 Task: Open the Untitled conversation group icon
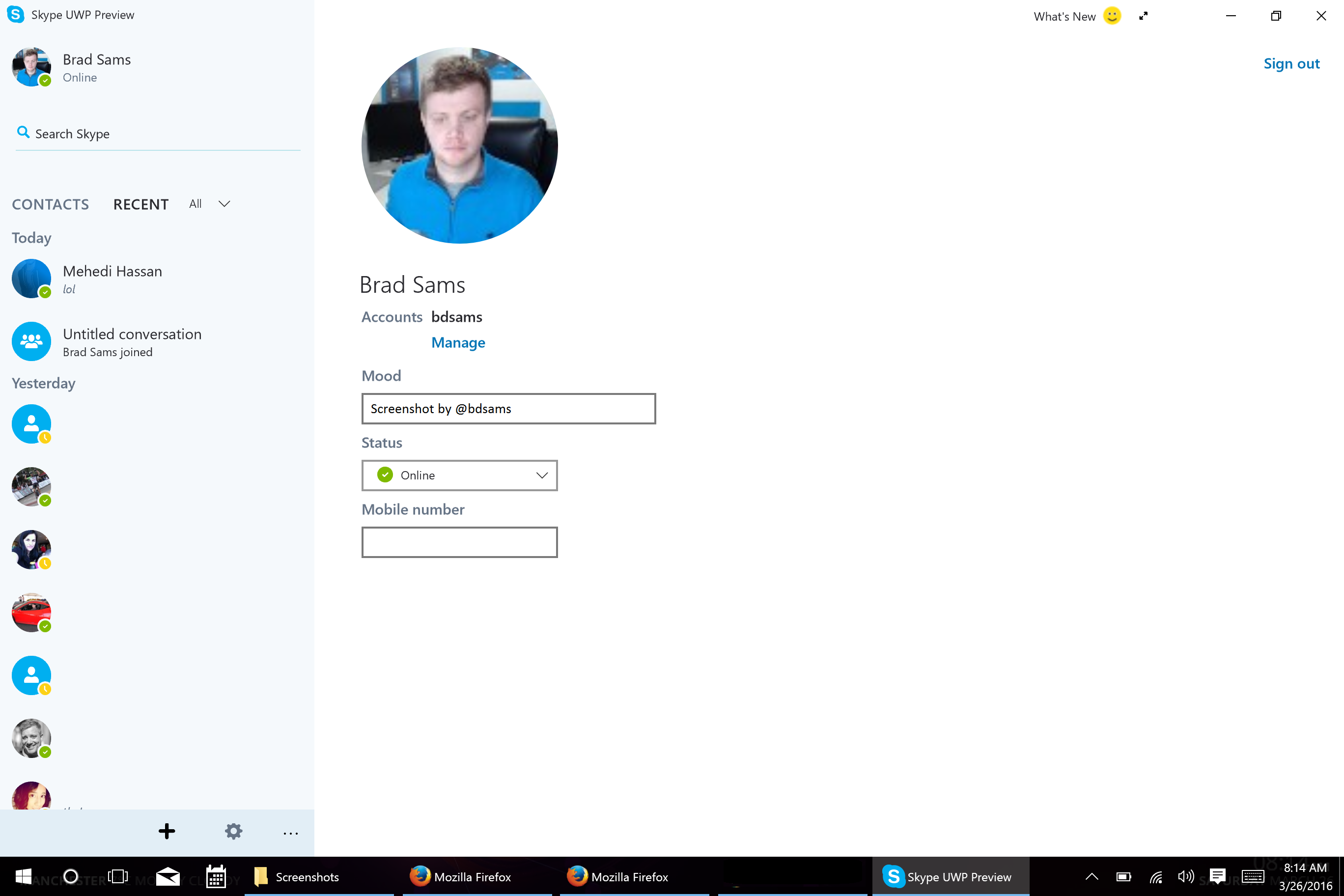click(31, 342)
